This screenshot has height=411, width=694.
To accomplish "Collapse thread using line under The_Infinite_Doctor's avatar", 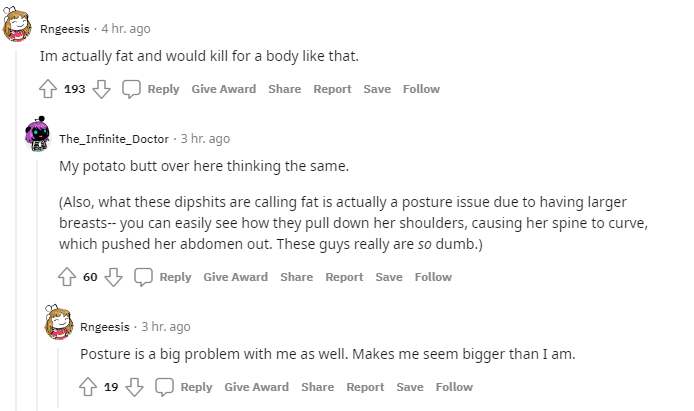I will click(x=37, y=283).
